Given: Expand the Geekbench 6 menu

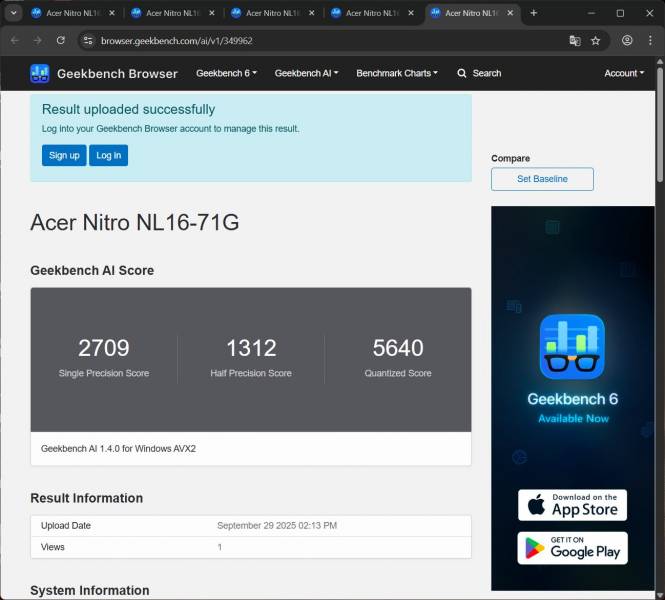Looking at the screenshot, I should tap(226, 73).
